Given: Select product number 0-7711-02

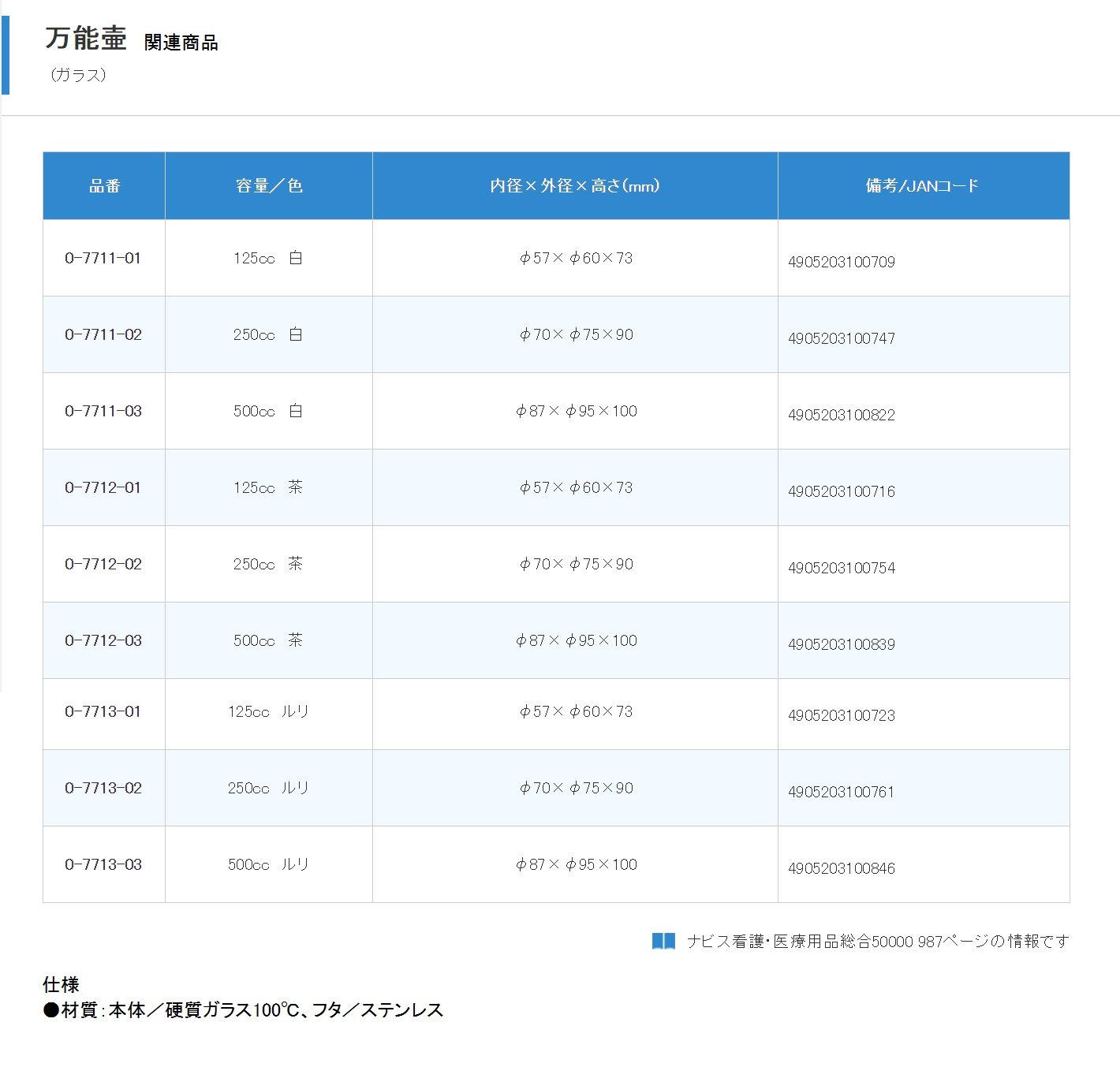Looking at the screenshot, I should coord(103,335).
